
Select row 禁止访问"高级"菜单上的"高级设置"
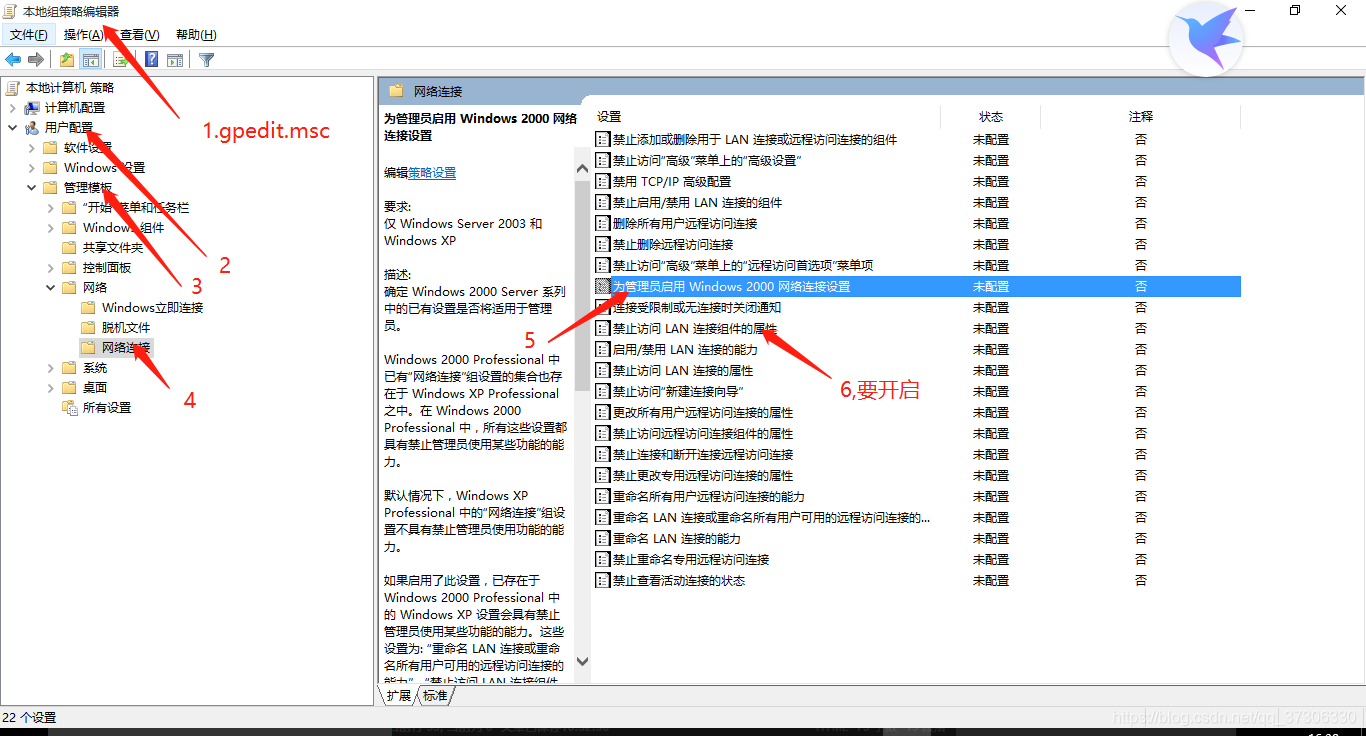tap(917, 160)
